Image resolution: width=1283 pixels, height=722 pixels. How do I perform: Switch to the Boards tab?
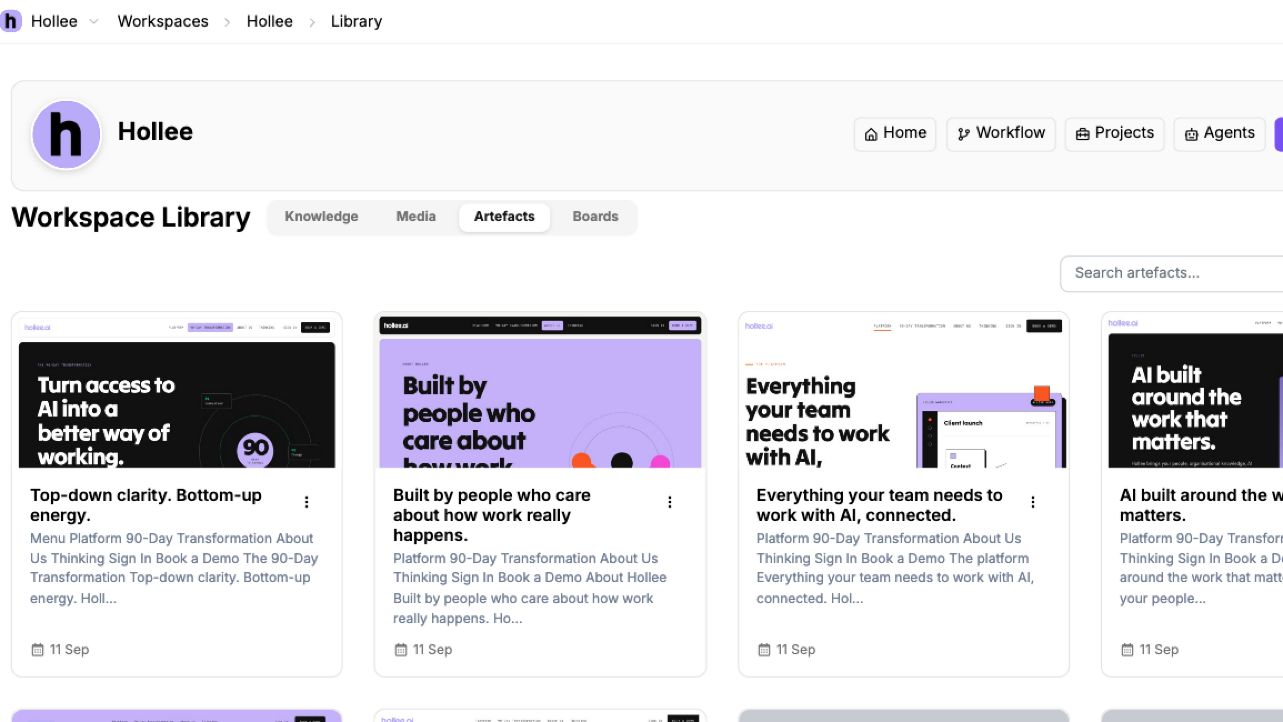(595, 217)
